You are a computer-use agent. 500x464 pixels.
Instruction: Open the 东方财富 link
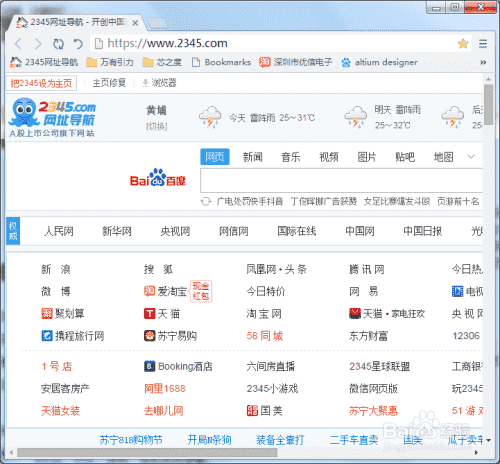pyautogui.click(x=368, y=336)
